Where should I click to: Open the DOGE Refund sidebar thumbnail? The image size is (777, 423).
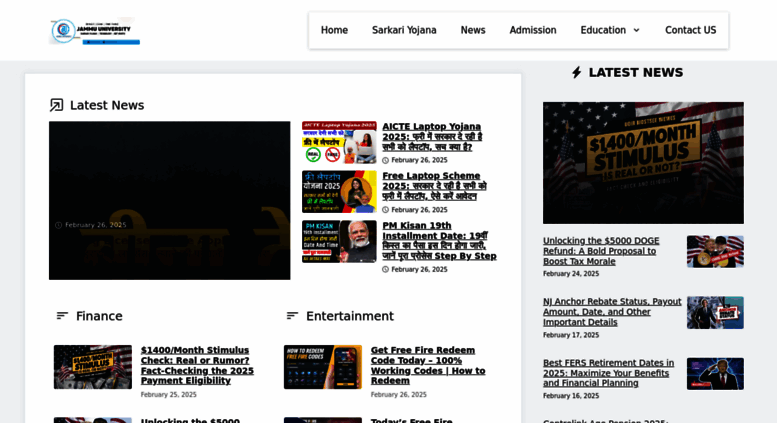[715, 252]
